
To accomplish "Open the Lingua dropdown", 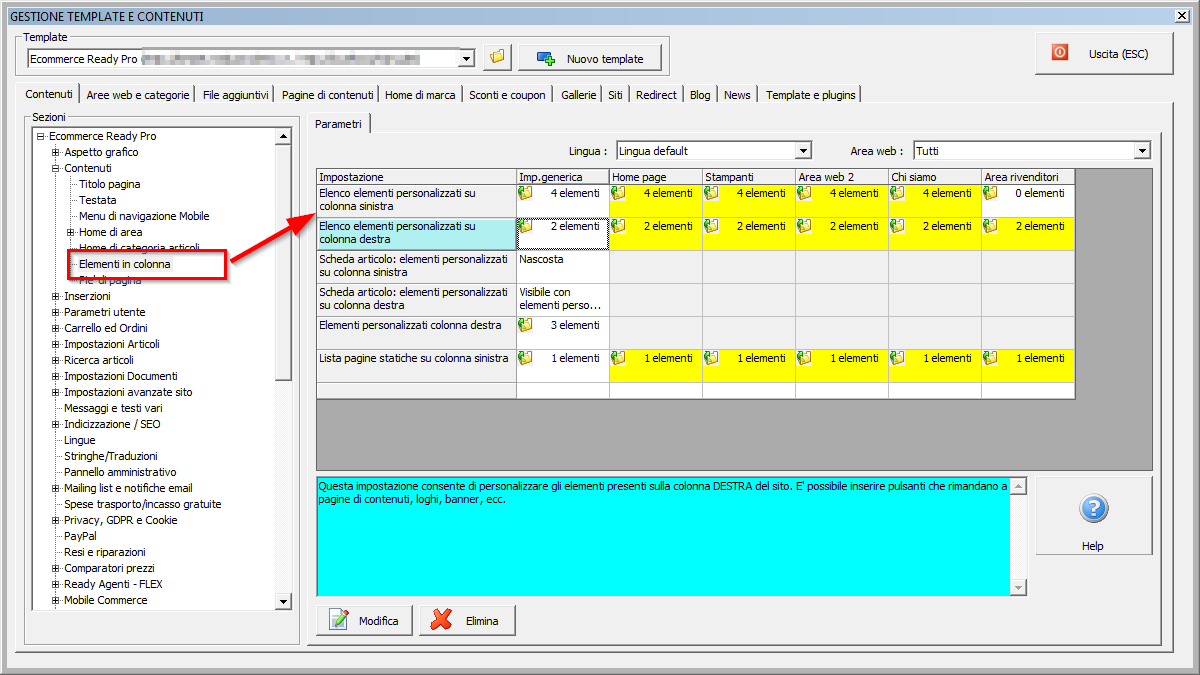I will [803, 151].
